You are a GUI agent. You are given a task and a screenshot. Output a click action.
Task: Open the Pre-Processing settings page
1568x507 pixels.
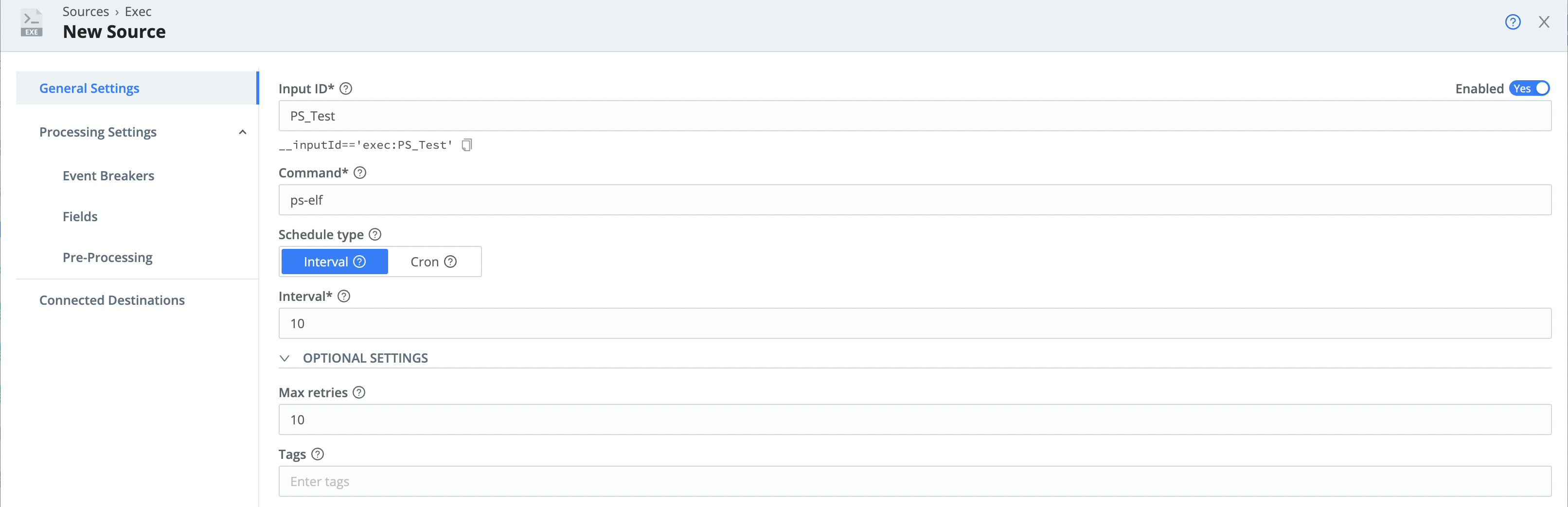point(107,257)
